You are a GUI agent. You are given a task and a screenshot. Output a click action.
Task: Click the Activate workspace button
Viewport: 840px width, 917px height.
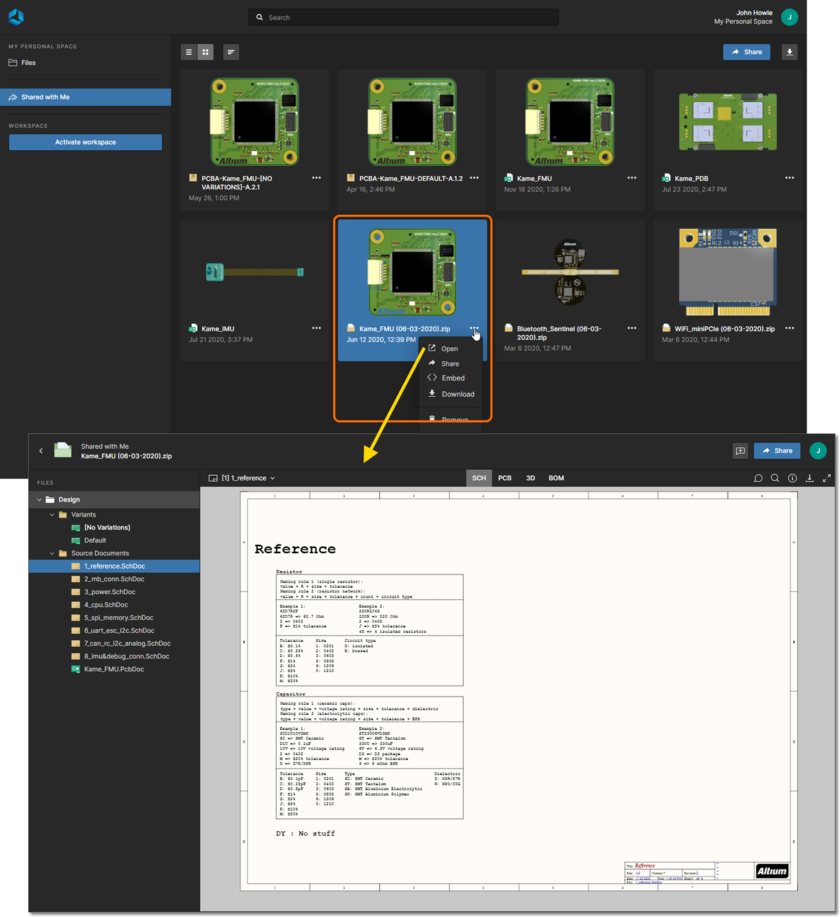85,141
